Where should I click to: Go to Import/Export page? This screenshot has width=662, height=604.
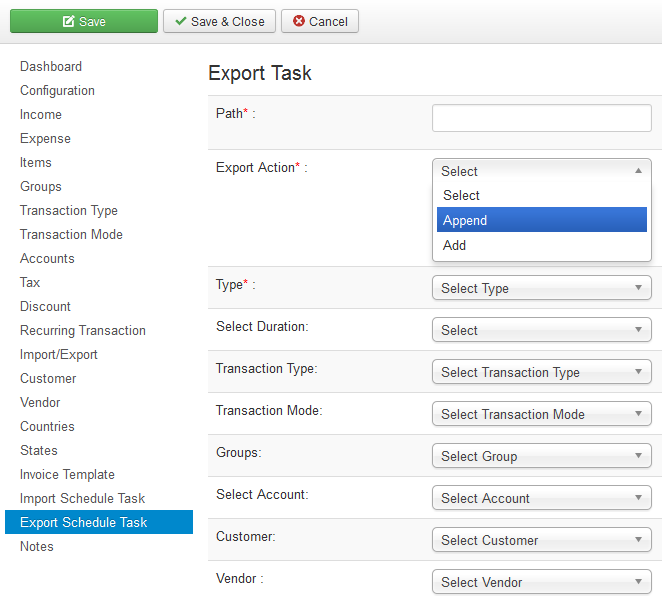click(x=58, y=355)
